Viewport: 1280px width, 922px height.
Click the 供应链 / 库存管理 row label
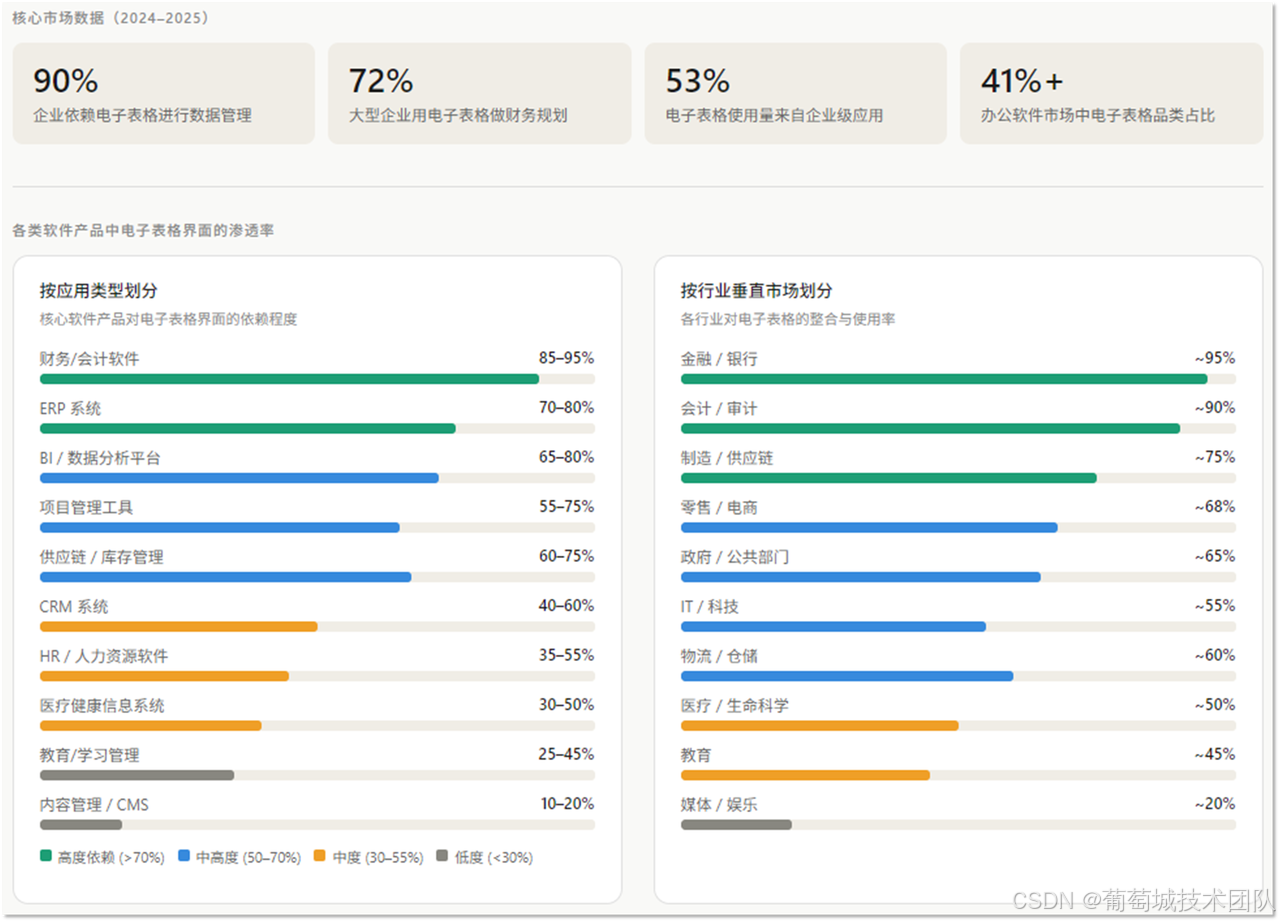[x=102, y=557]
